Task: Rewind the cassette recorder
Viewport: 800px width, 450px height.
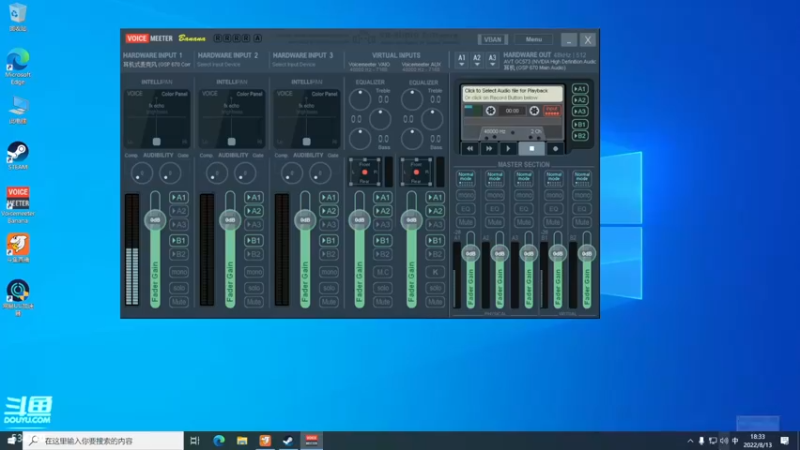Action: point(470,148)
